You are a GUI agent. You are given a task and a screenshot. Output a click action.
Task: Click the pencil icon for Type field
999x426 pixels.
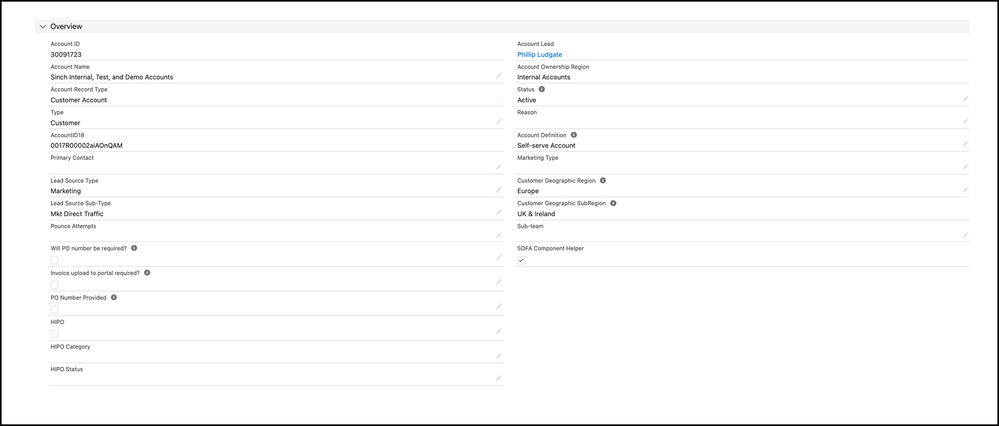499,122
